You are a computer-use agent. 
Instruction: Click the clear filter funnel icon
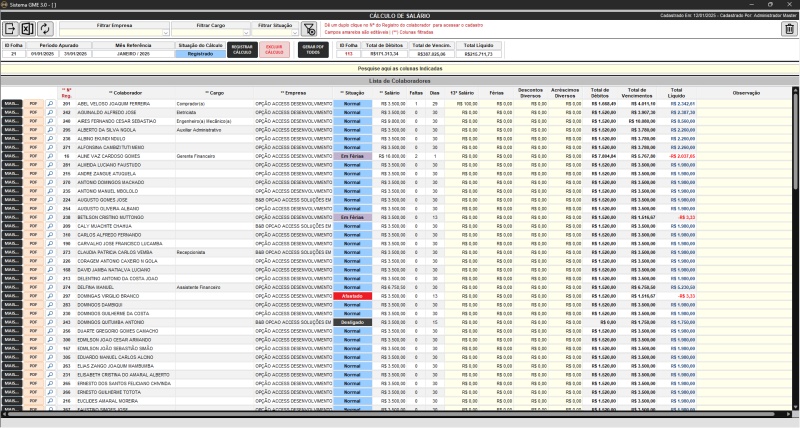click(x=309, y=30)
